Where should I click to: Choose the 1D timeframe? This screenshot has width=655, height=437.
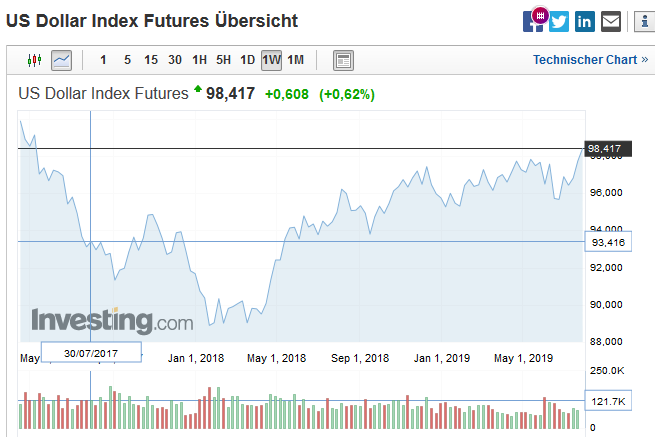pos(247,60)
